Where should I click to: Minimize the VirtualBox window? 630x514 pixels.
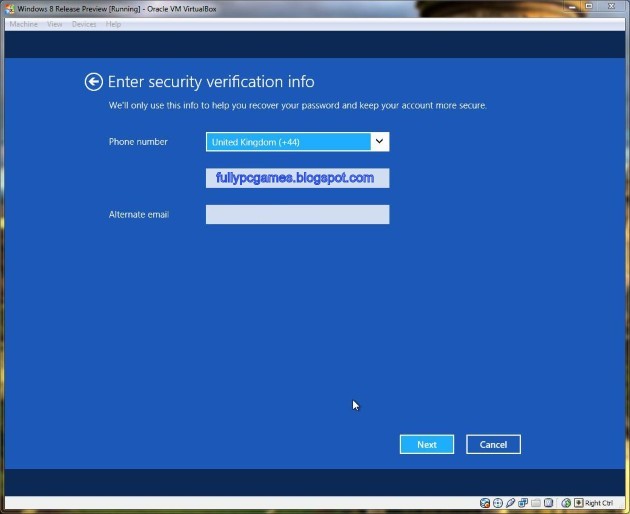pos(572,6)
